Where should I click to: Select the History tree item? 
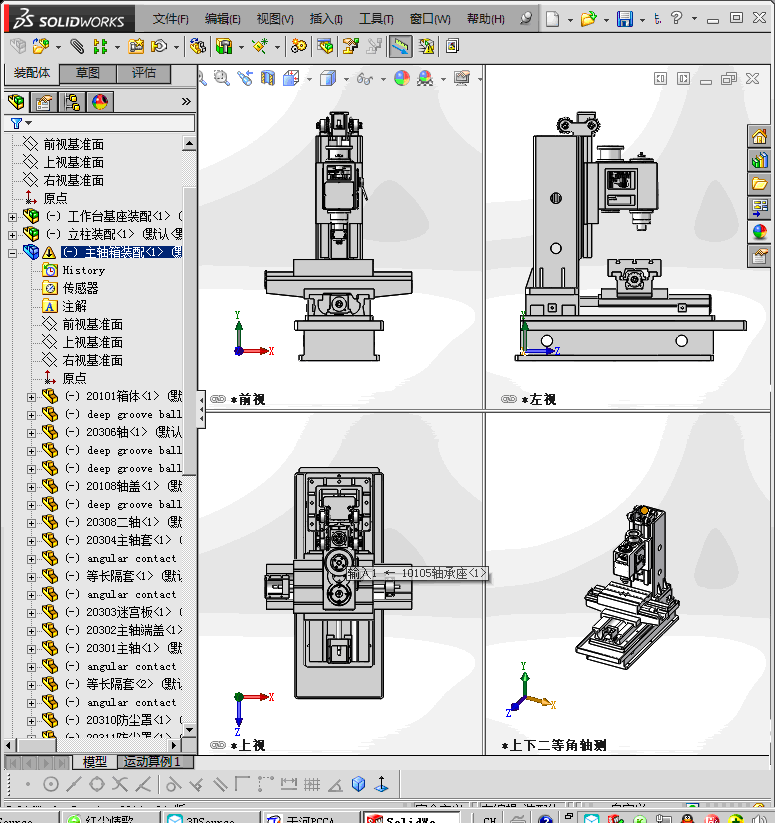coord(84,270)
